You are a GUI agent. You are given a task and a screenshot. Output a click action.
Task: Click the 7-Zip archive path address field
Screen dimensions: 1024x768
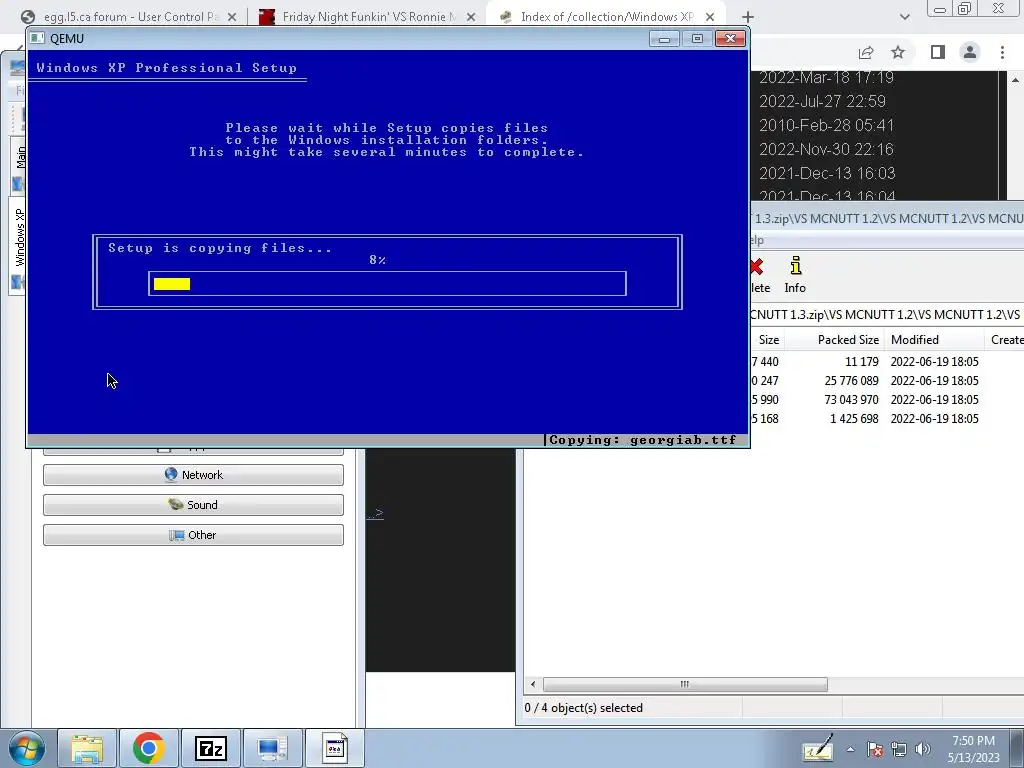[887, 314]
